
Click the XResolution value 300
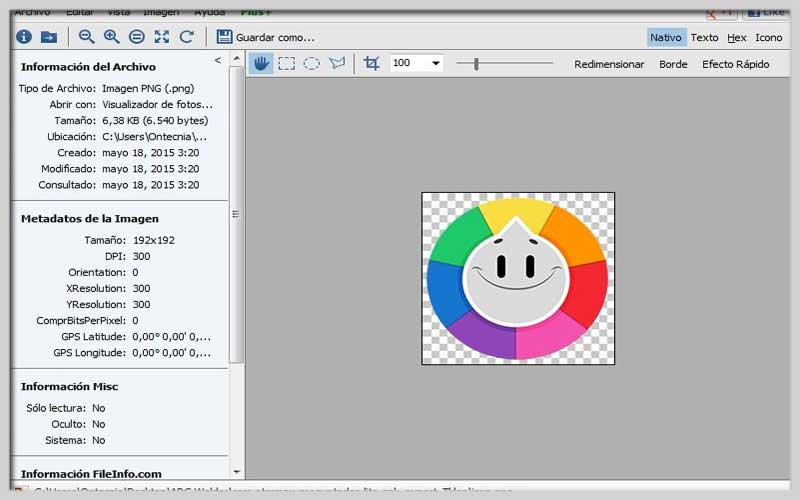tap(141, 289)
